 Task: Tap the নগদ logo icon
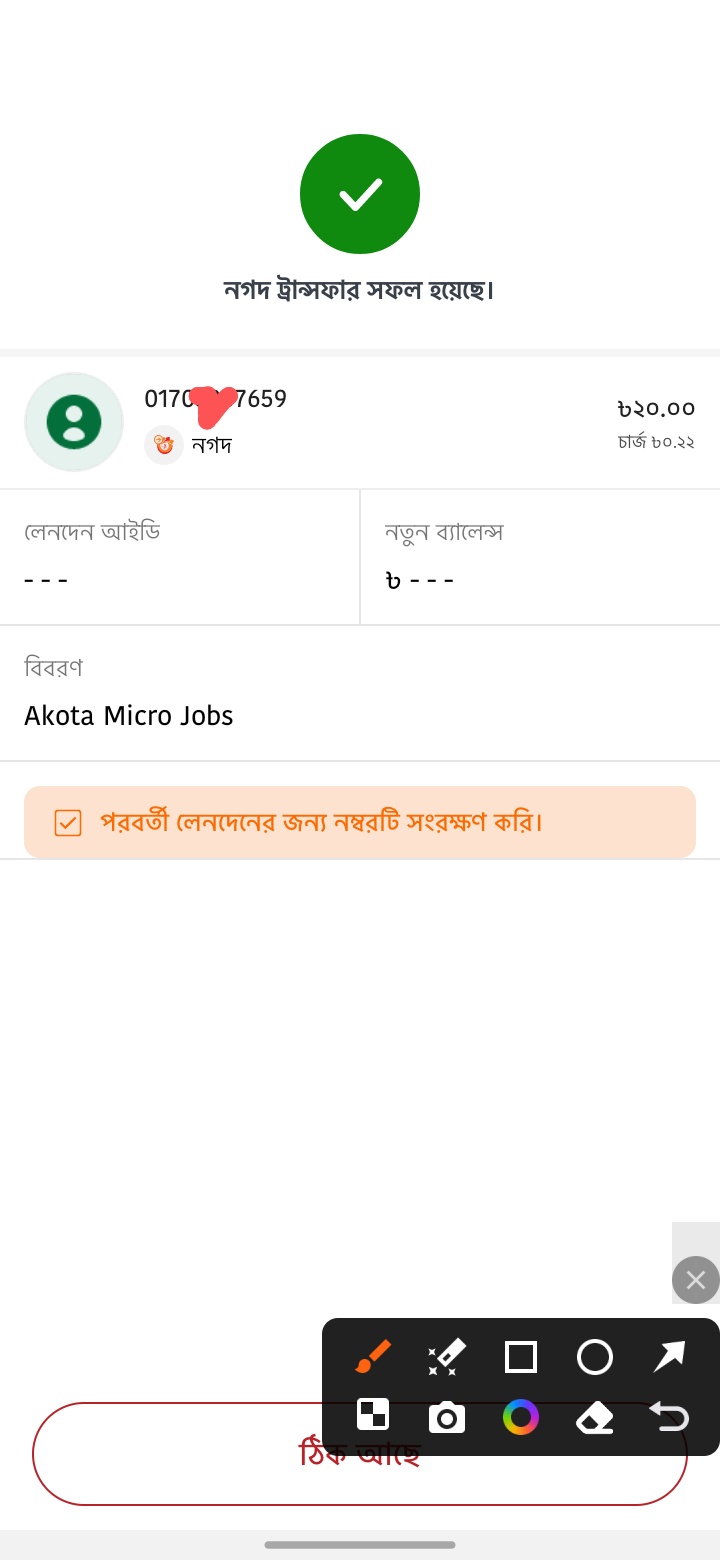pos(164,445)
